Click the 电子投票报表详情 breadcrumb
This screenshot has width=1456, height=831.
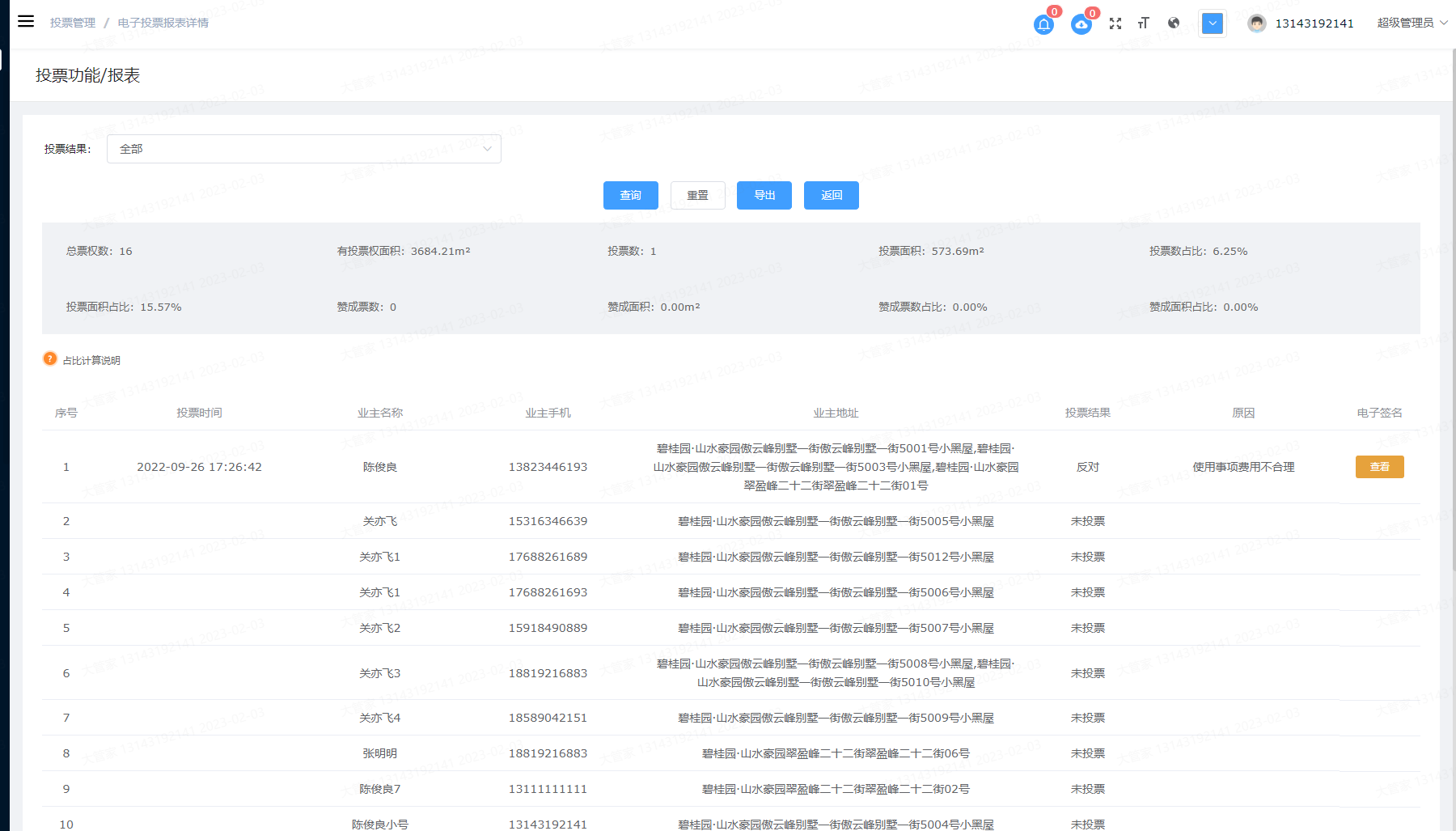163,23
